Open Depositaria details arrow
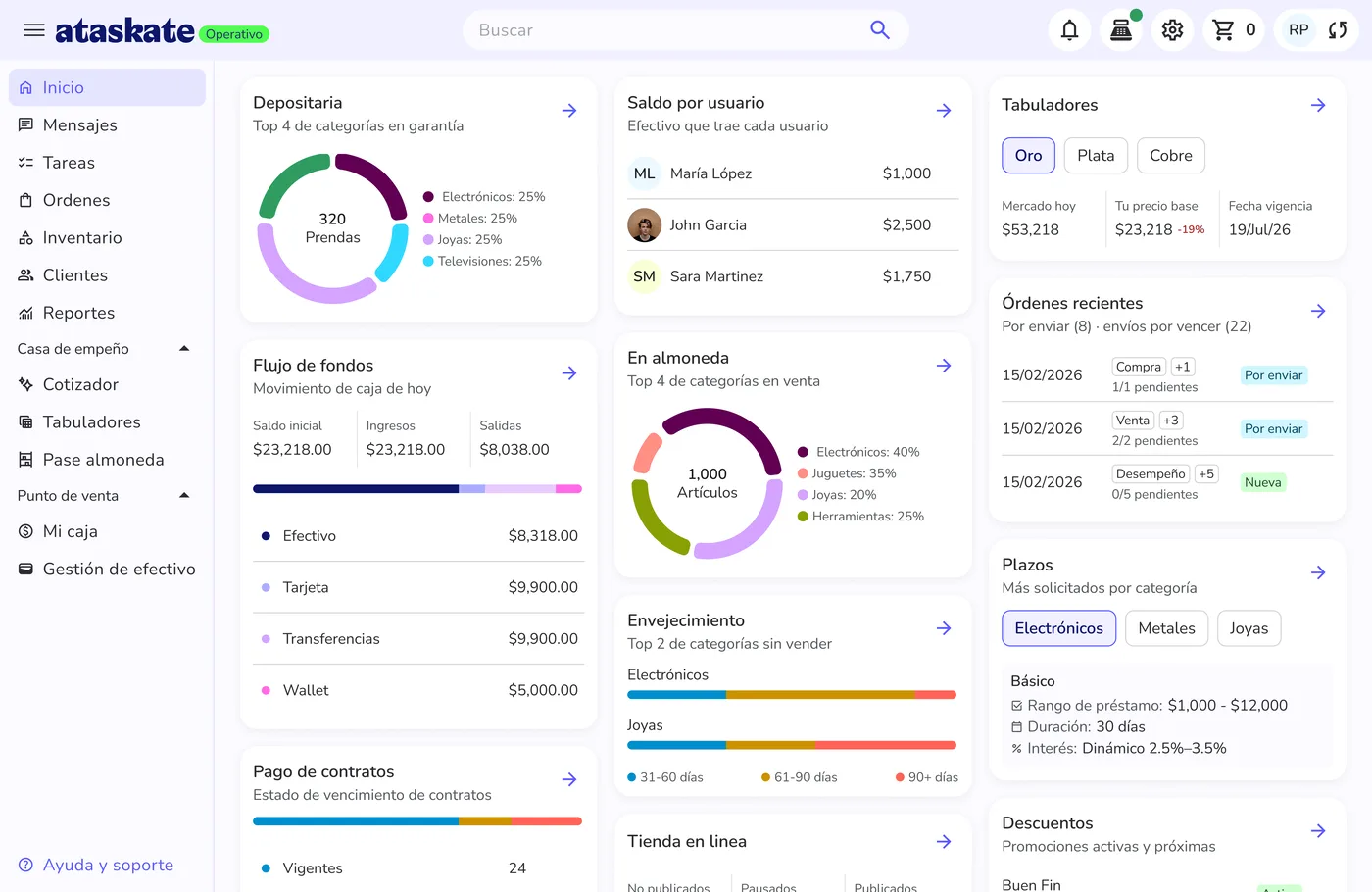 (x=569, y=111)
